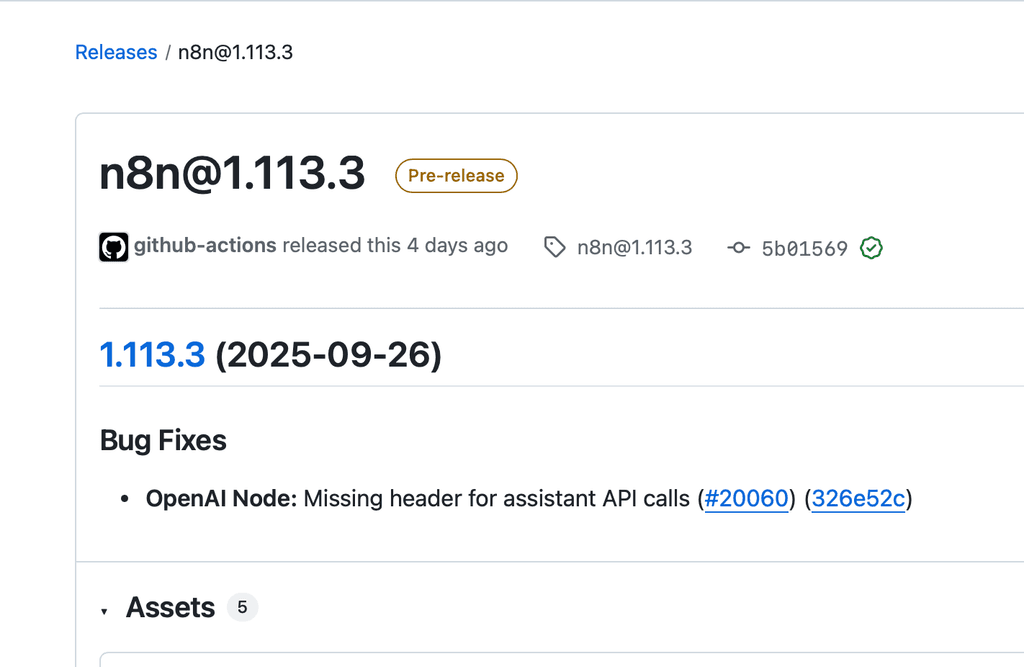Click the Pre-release badge
This screenshot has width=1024, height=667.
click(456, 176)
